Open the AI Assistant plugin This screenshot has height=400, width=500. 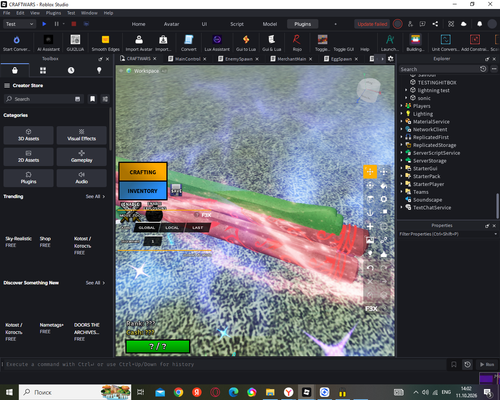point(48,43)
